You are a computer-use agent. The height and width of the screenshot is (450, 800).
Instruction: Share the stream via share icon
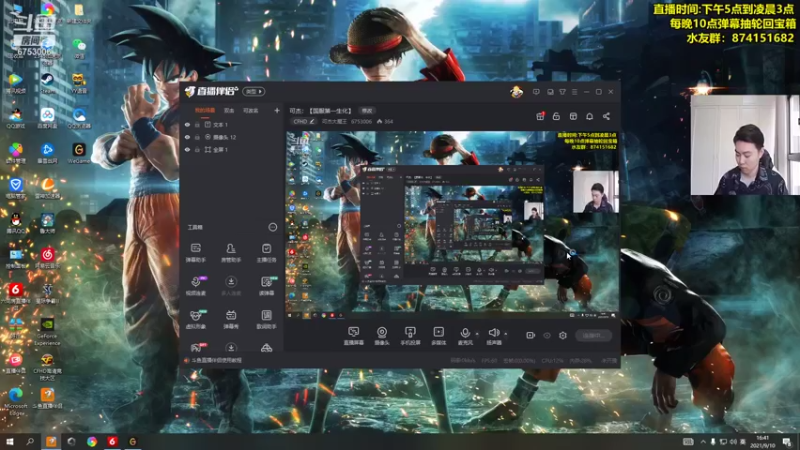pyautogui.click(x=606, y=116)
